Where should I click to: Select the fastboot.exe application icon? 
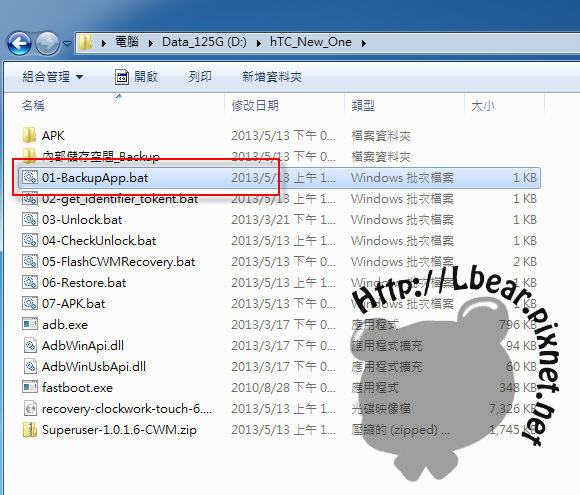30,387
